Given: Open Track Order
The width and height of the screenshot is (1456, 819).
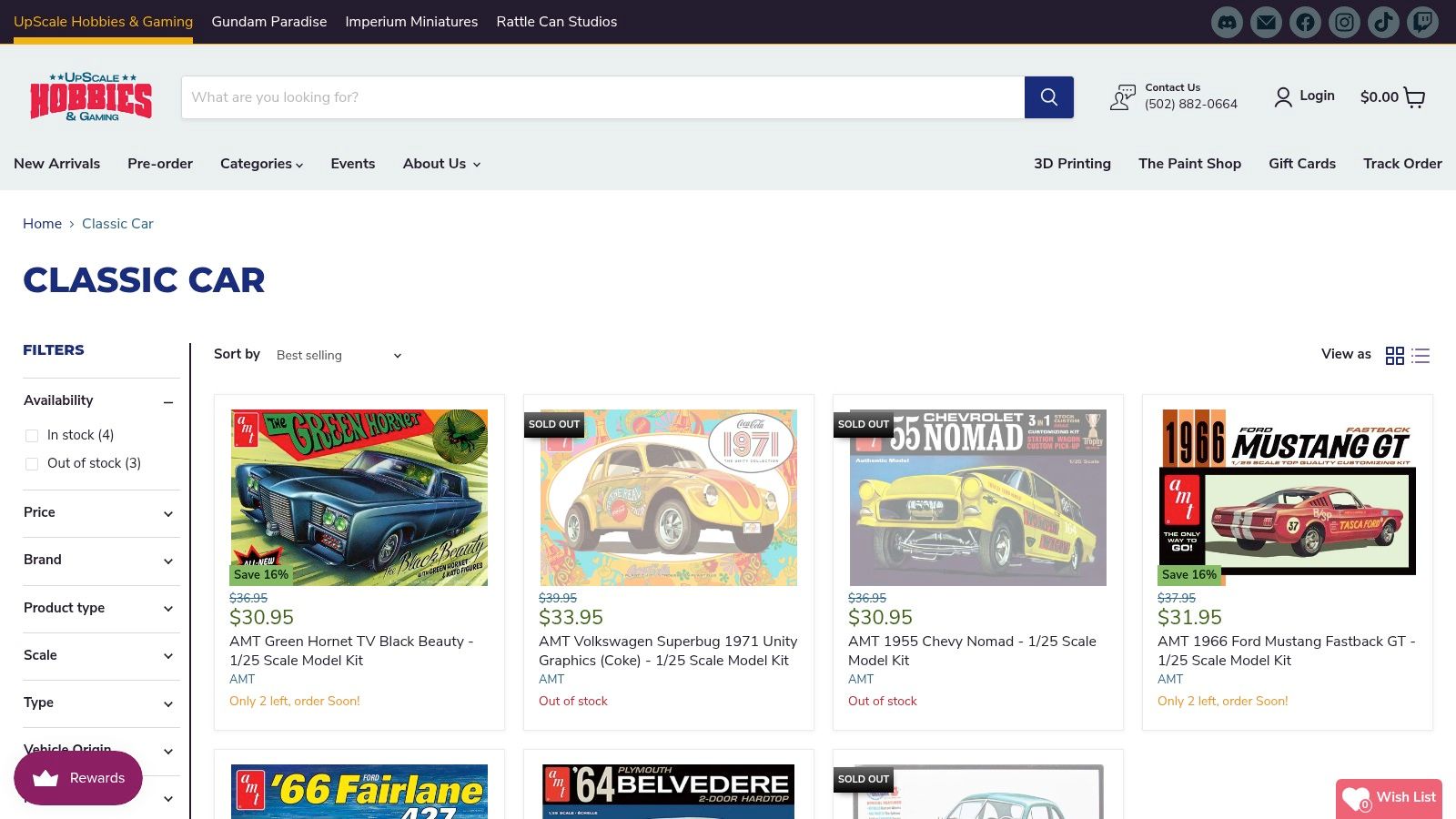Looking at the screenshot, I should pos(1402,164).
